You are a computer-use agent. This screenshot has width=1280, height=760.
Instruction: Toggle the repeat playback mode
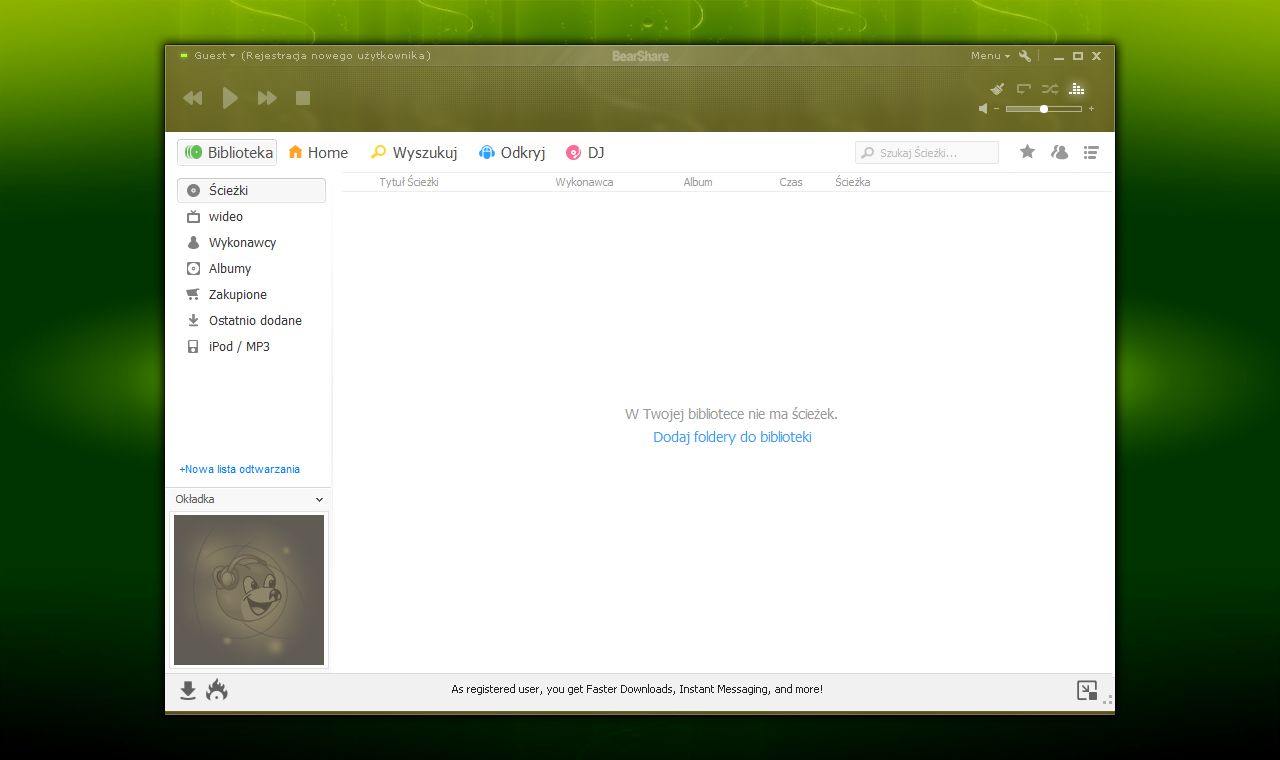(1023, 89)
